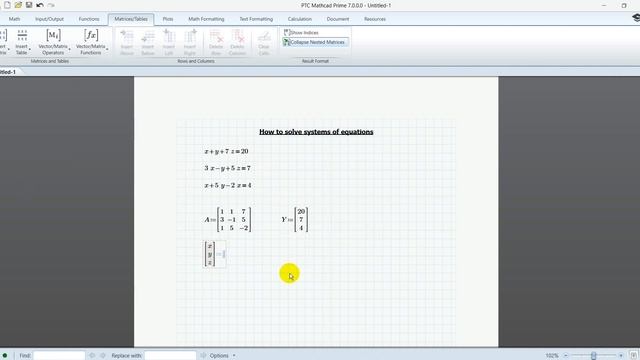The width and height of the screenshot is (640, 360).
Task: Open the Text Formatting tab
Action: coord(256,19)
